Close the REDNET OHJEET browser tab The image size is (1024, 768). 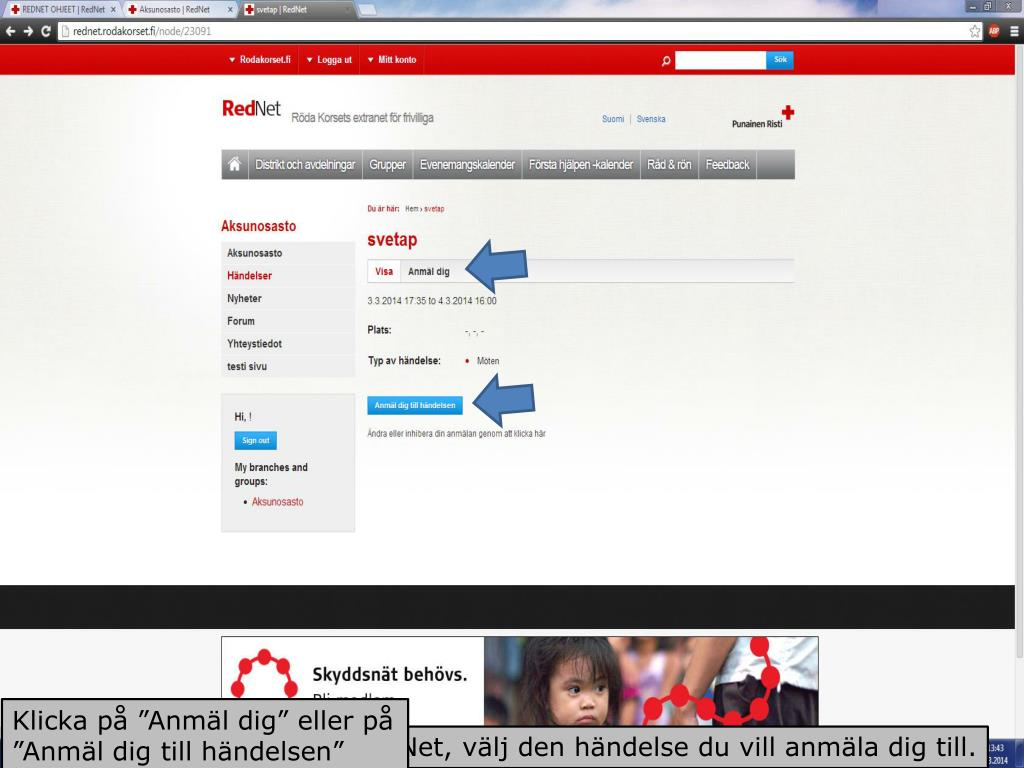[113, 10]
